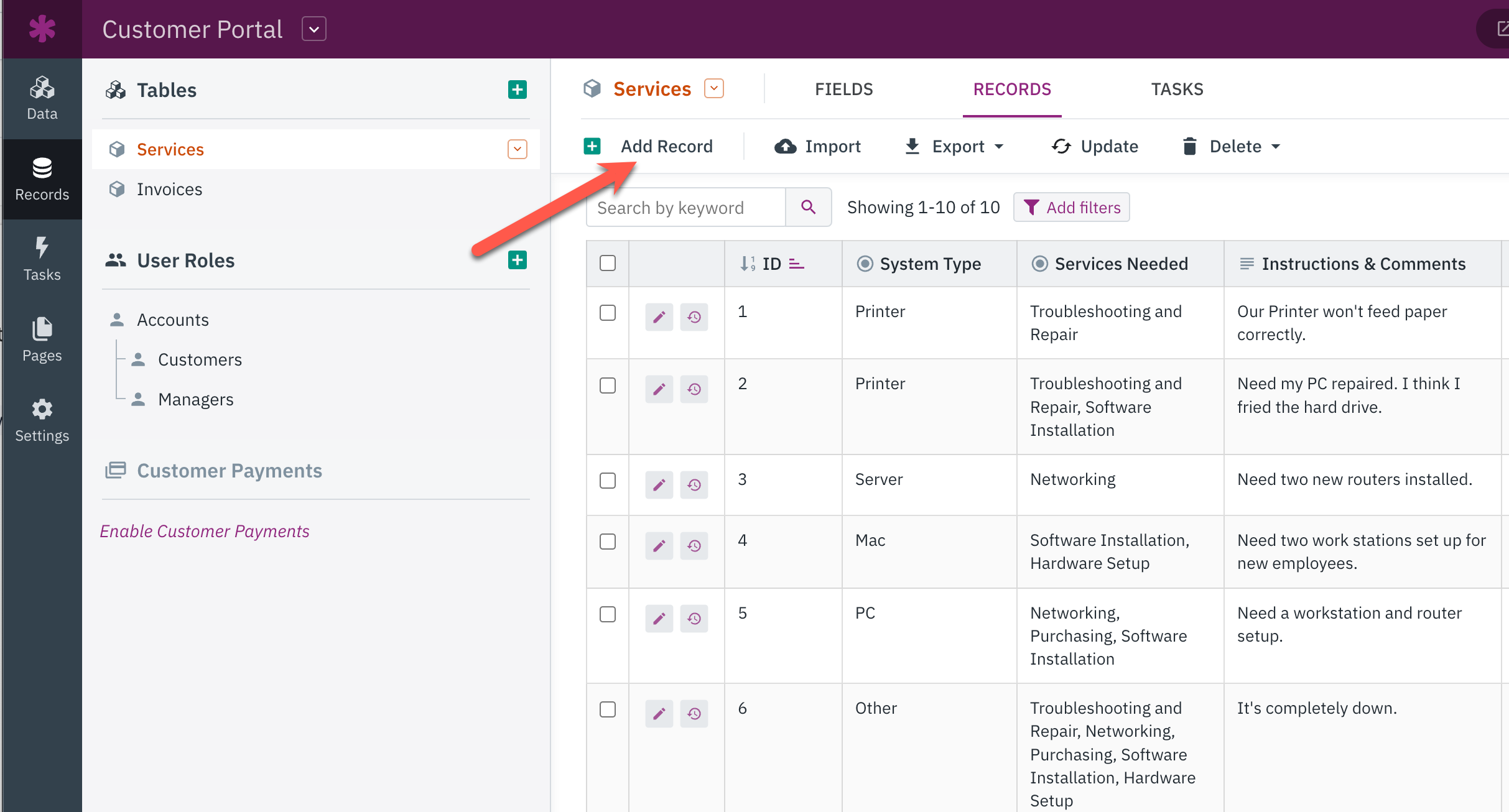Edit record 5 with pencil icon
The height and width of the screenshot is (812, 1509).
[659, 619]
